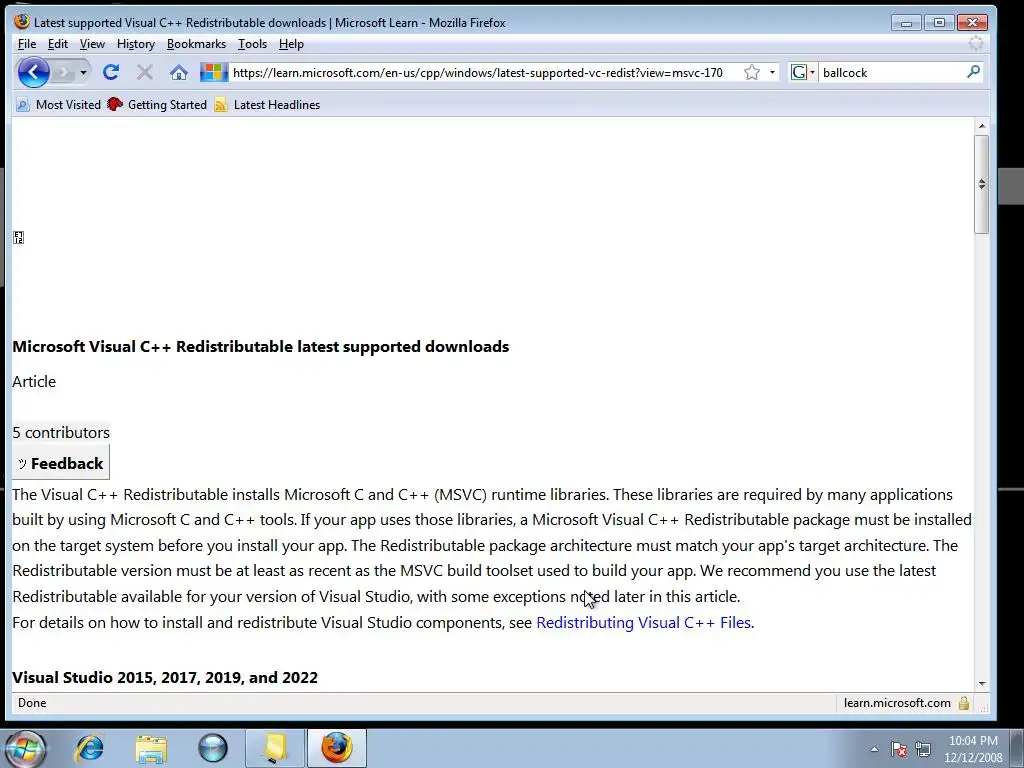Open the Edit menu

[x=57, y=44]
